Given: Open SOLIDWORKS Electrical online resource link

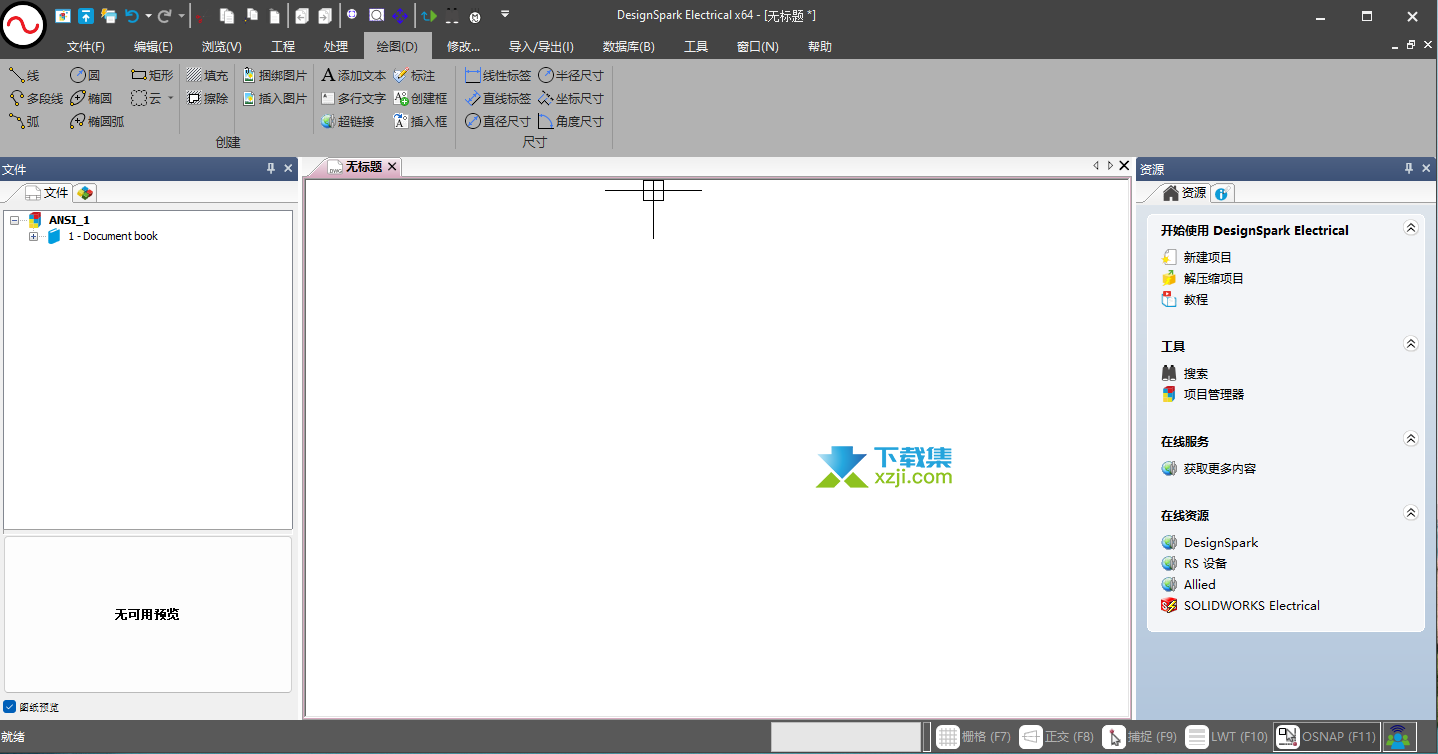Looking at the screenshot, I should [1251, 606].
